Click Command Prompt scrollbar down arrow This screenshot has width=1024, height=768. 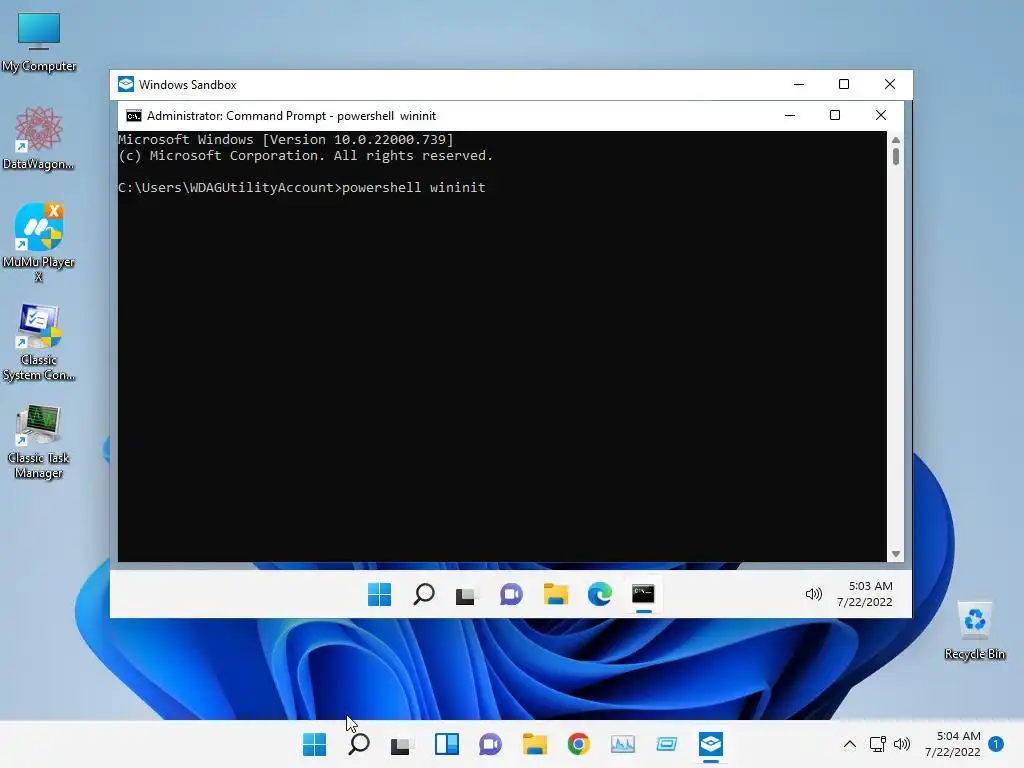coord(896,554)
